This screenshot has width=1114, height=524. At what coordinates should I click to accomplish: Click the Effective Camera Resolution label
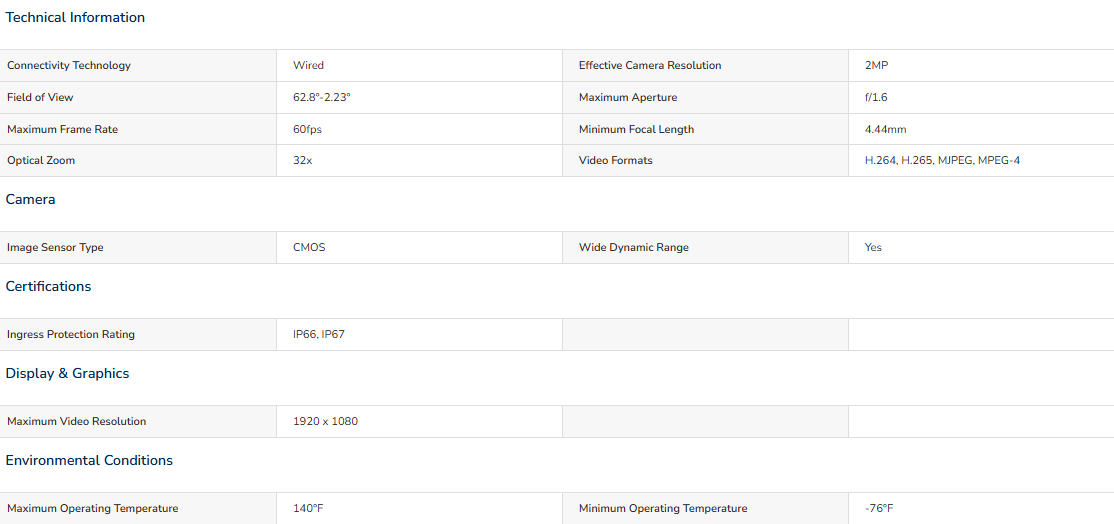(x=650, y=65)
